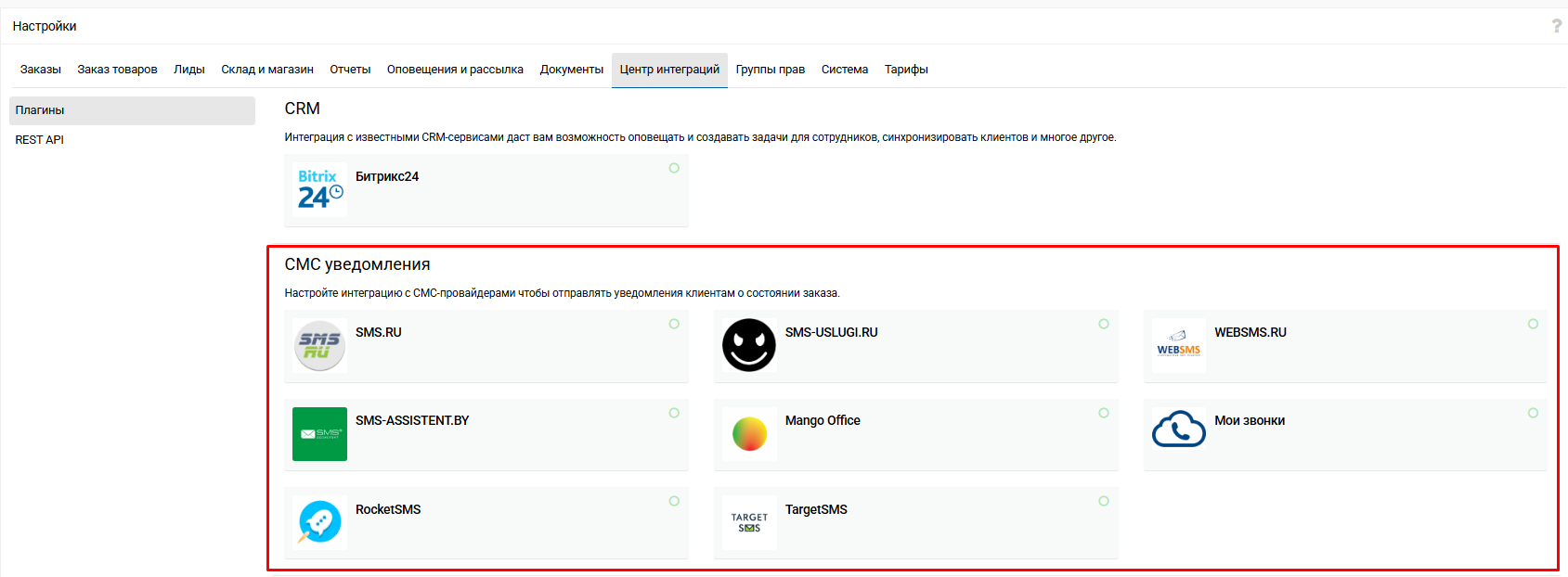Toggle the Битрикс24 status indicator
1568x577 pixels.
[674, 168]
